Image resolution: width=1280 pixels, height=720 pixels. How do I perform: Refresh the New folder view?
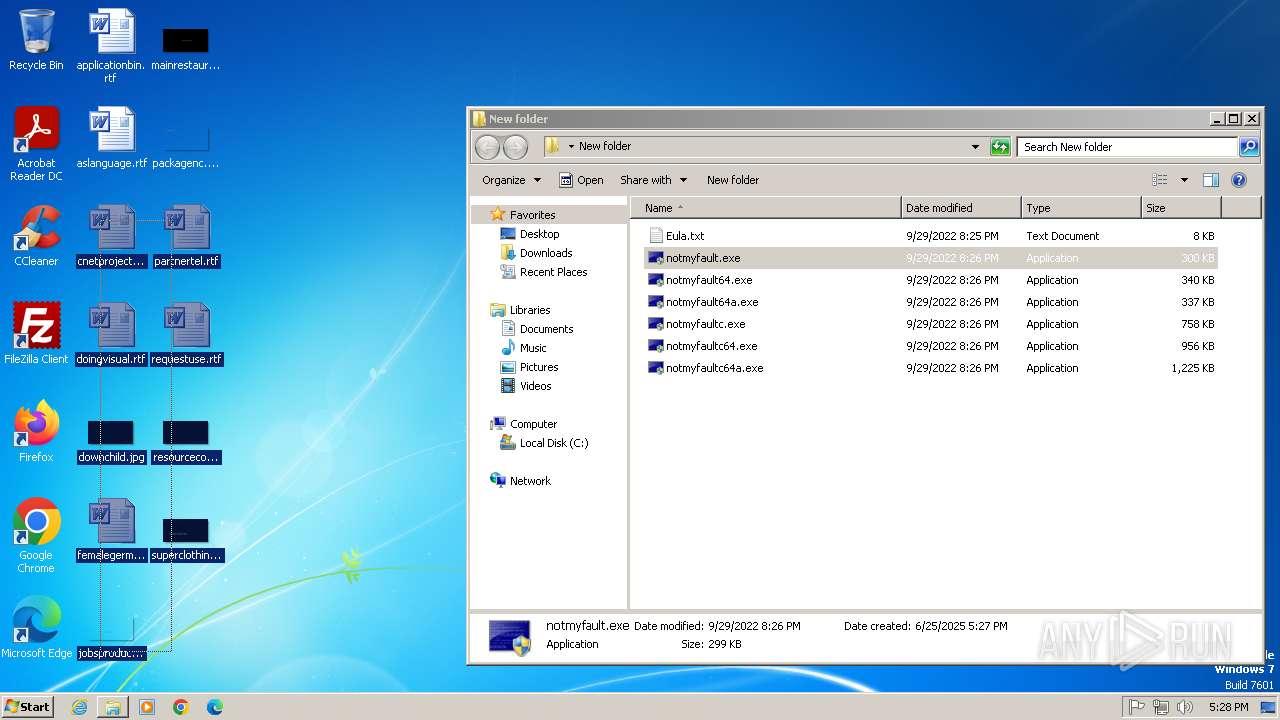click(x=1000, y=147)
